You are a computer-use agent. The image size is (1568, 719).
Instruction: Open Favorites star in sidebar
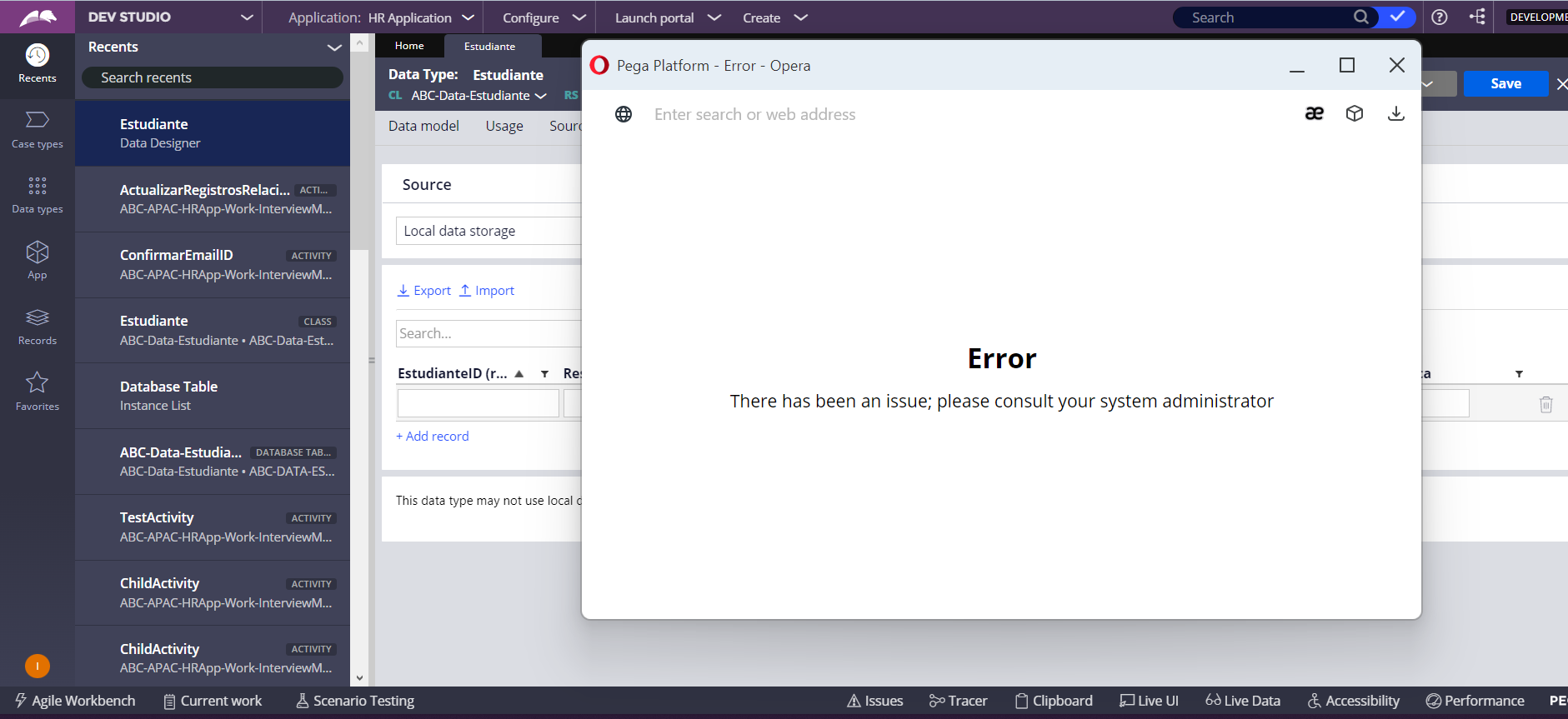(x=38, y=392)
